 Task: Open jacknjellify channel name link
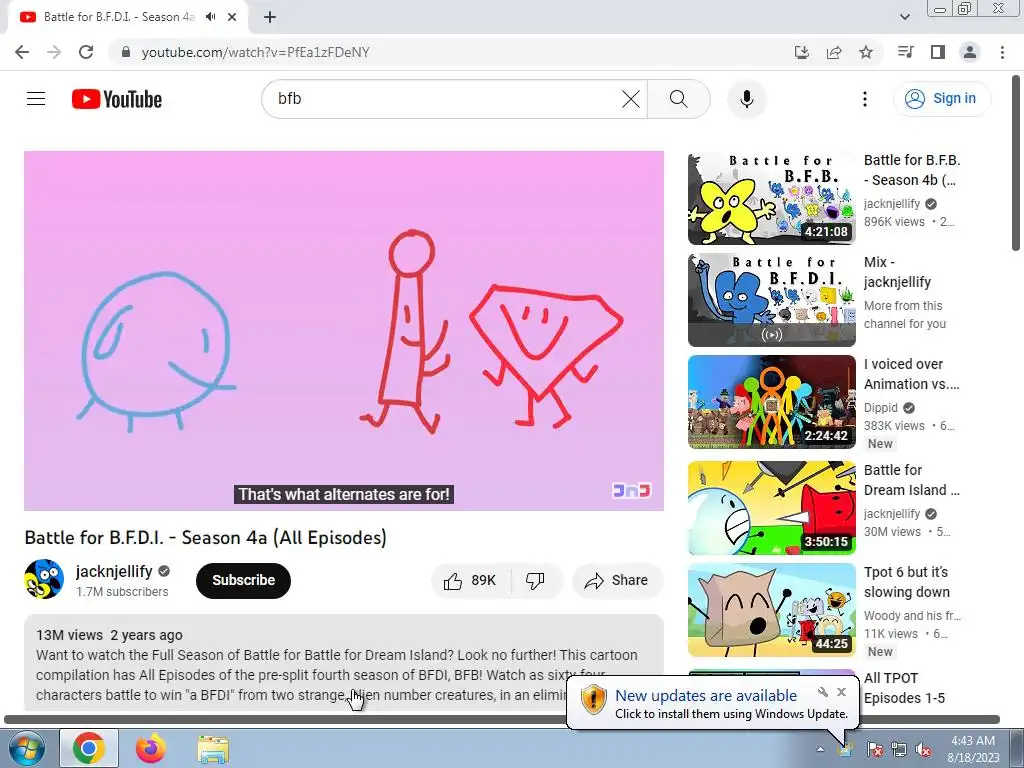tap(114, 571)
